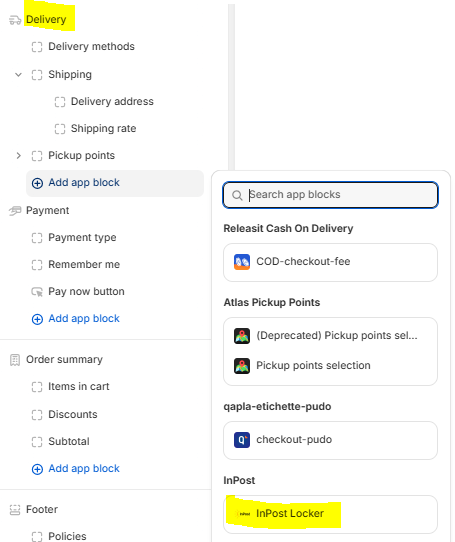Viewport: 455px width, 542px height.
Task: Click the Delivery truck icon
Action: [15, 20]
